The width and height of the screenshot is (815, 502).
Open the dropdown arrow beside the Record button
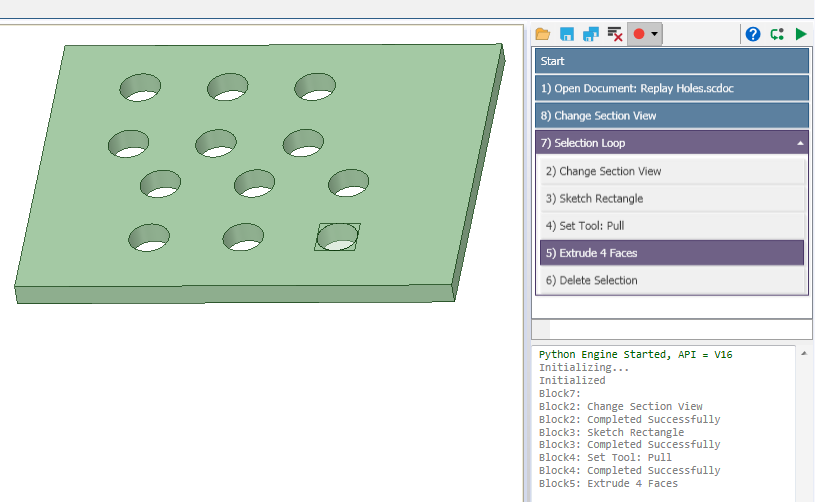click(654, 34)
